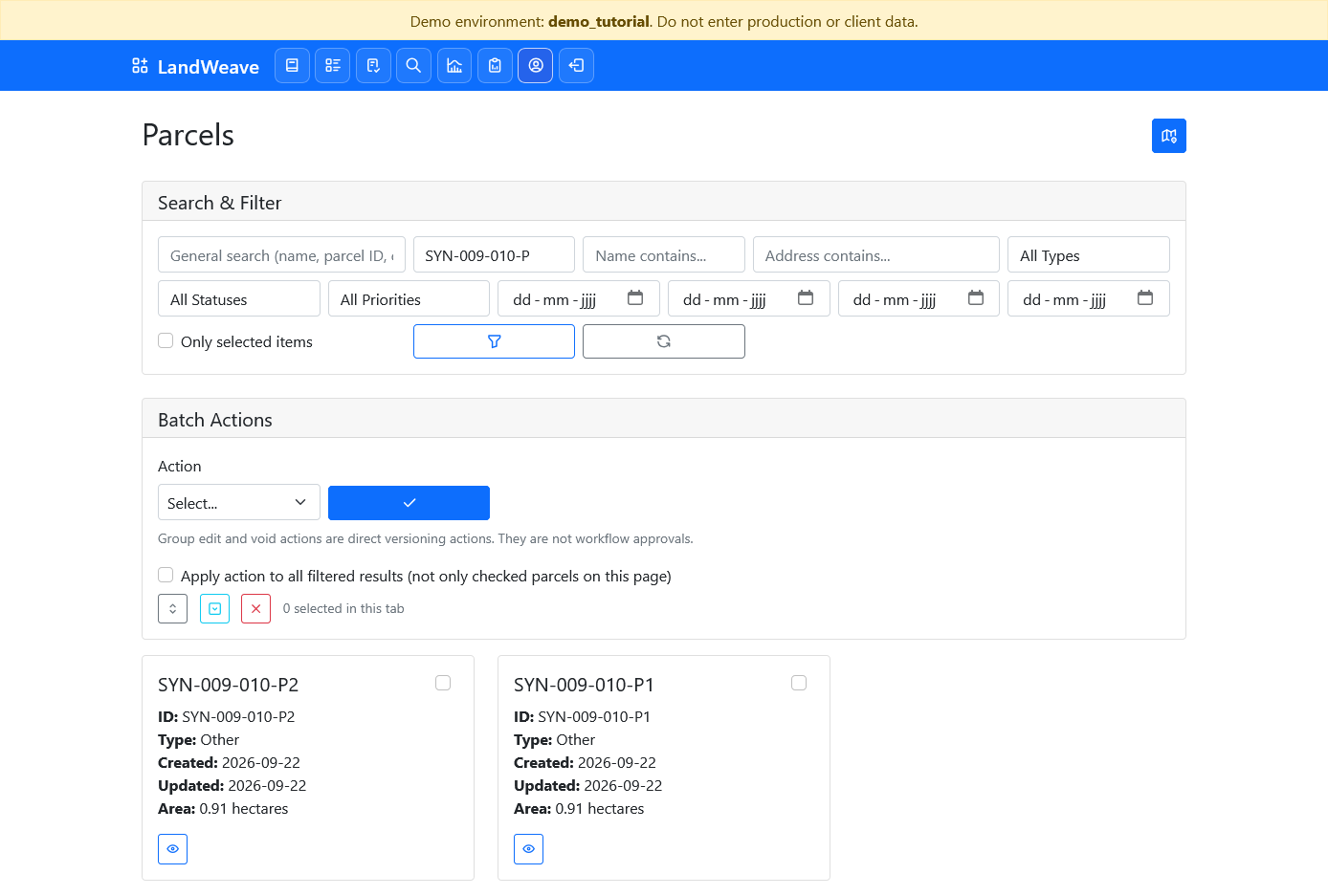This screenshot has width=1328, height=896.
Task: Open calendar picker on first date field
Action: pos(635,298)
